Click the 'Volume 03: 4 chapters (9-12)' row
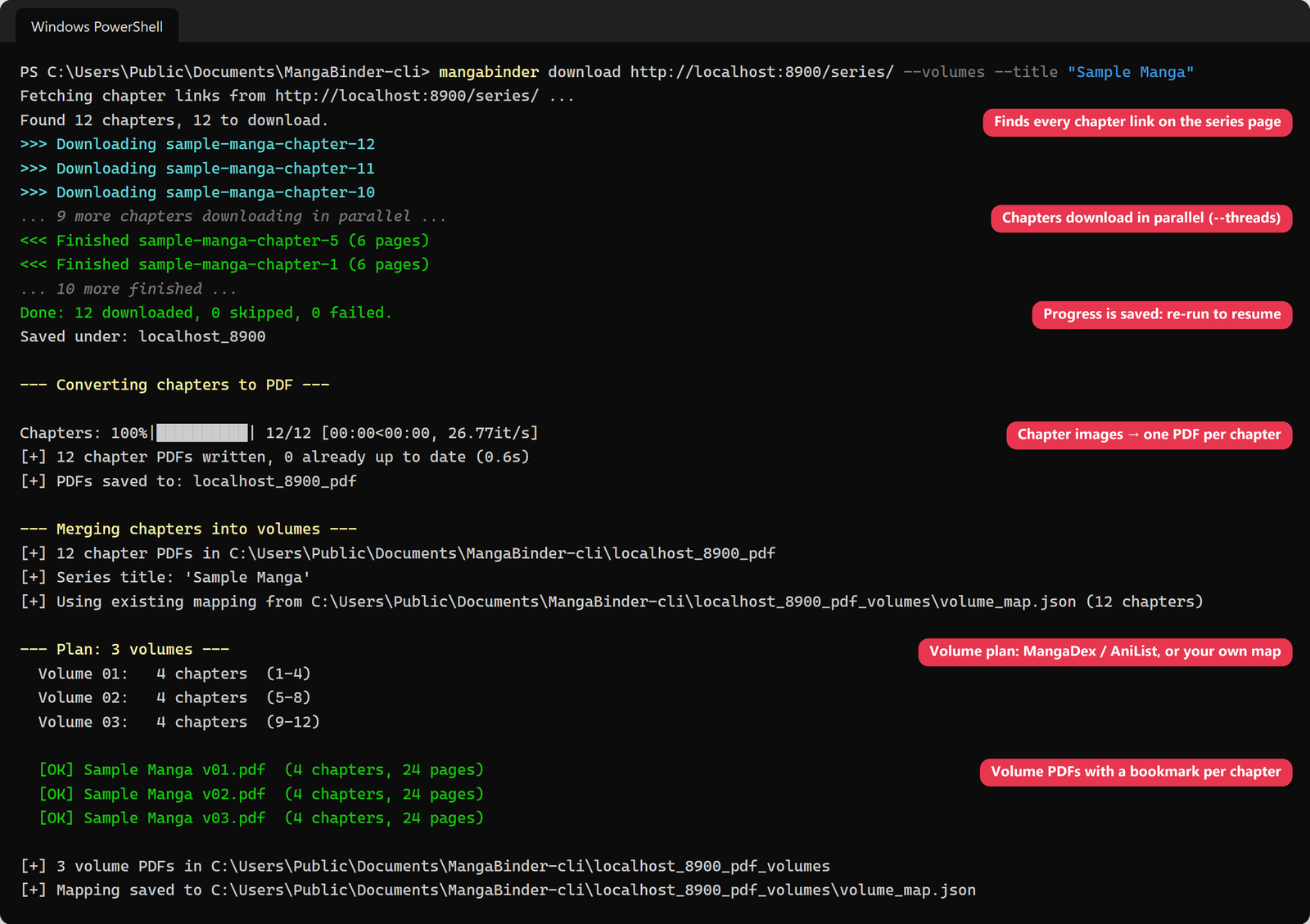Viewport: 1310px width, 924px height. 179,722
